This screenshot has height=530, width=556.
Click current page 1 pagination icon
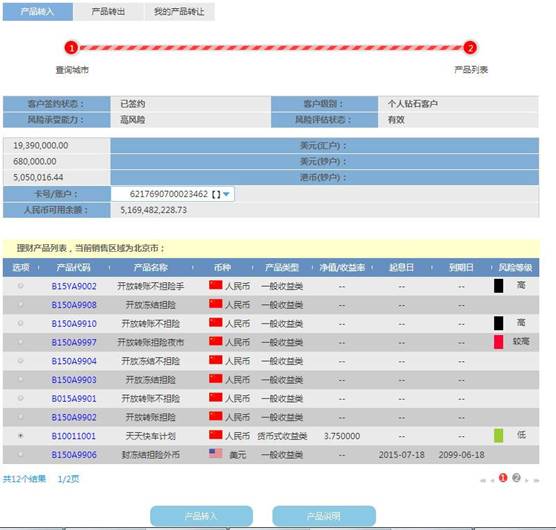pos(503,478)
